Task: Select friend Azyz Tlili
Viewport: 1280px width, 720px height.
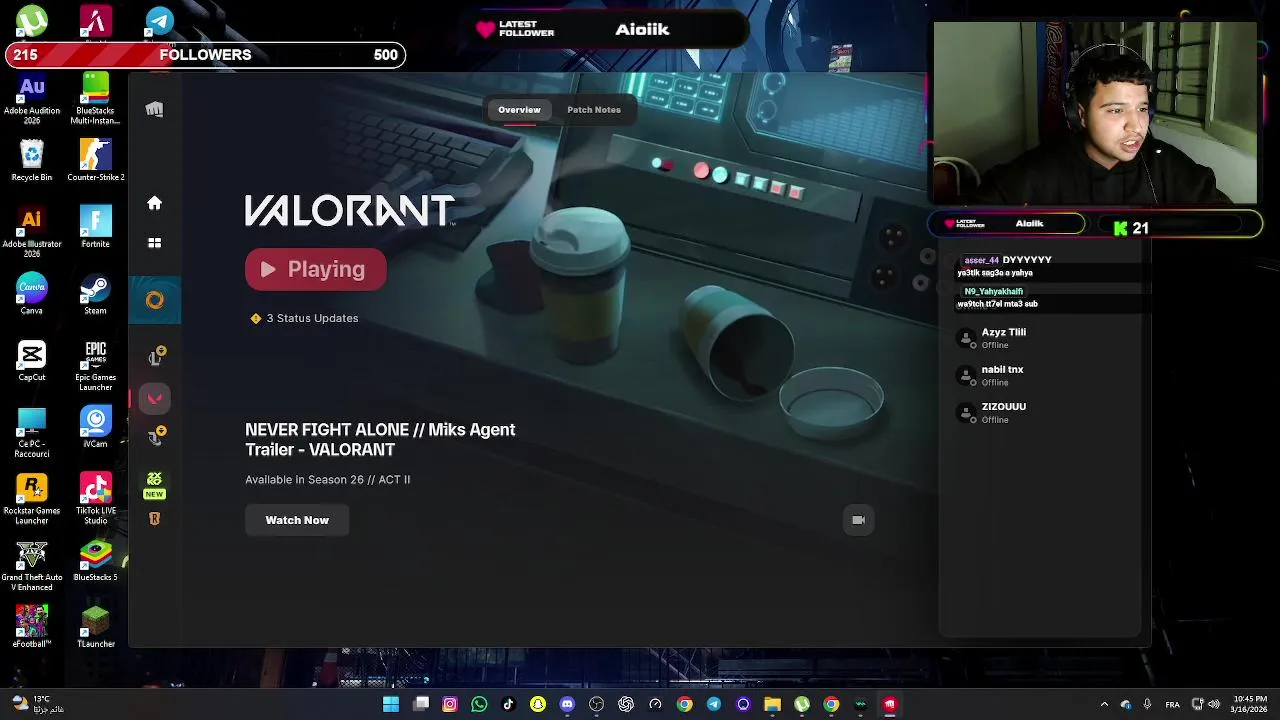Action: pyautogui.click(x=1040, y=338)
